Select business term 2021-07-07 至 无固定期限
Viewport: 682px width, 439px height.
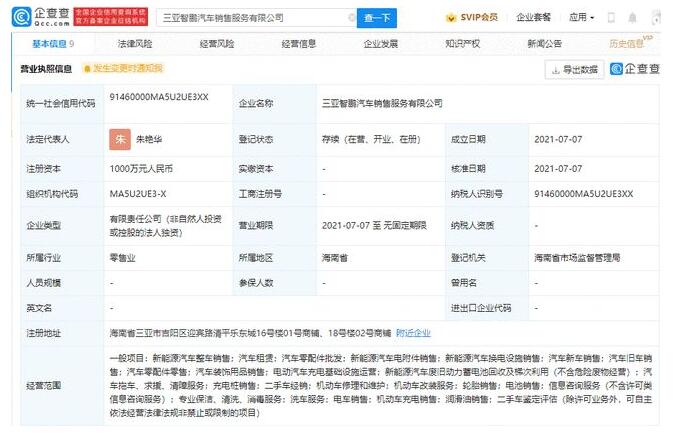pos(374,225)
